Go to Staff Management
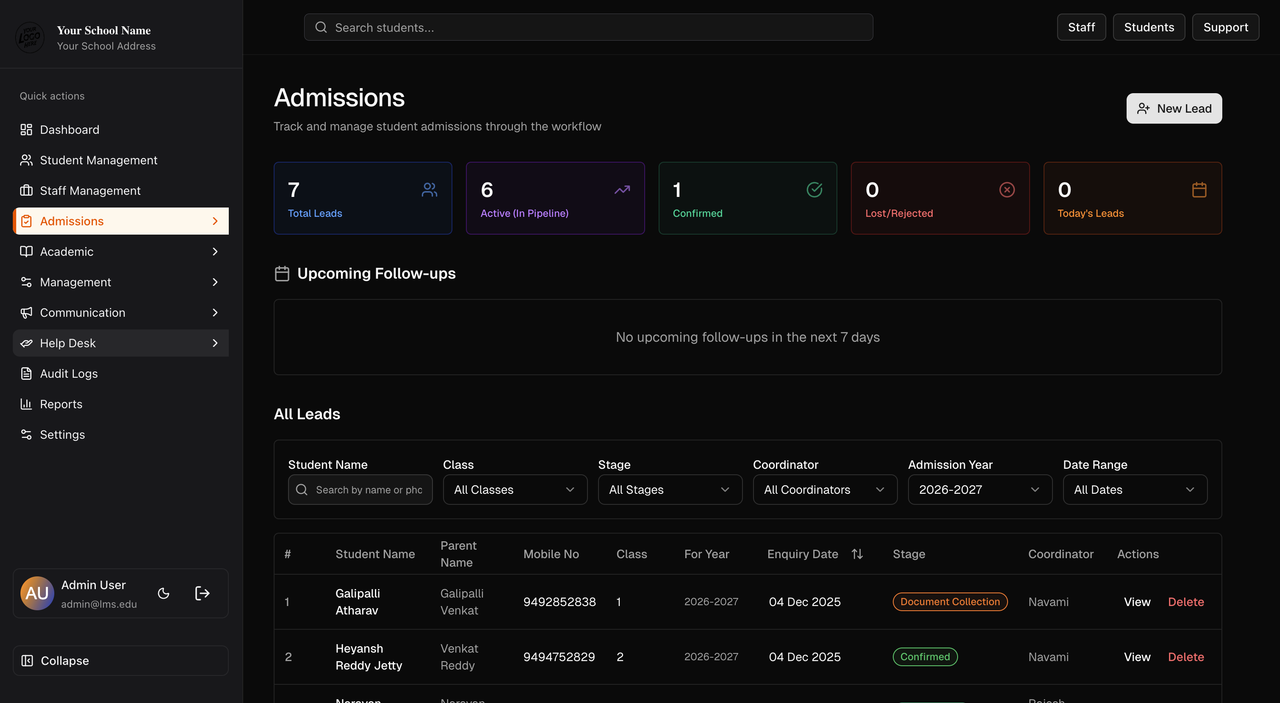The height and width of the screenshot is (703, 1280). pyautogui.click(x=121, y=191)
